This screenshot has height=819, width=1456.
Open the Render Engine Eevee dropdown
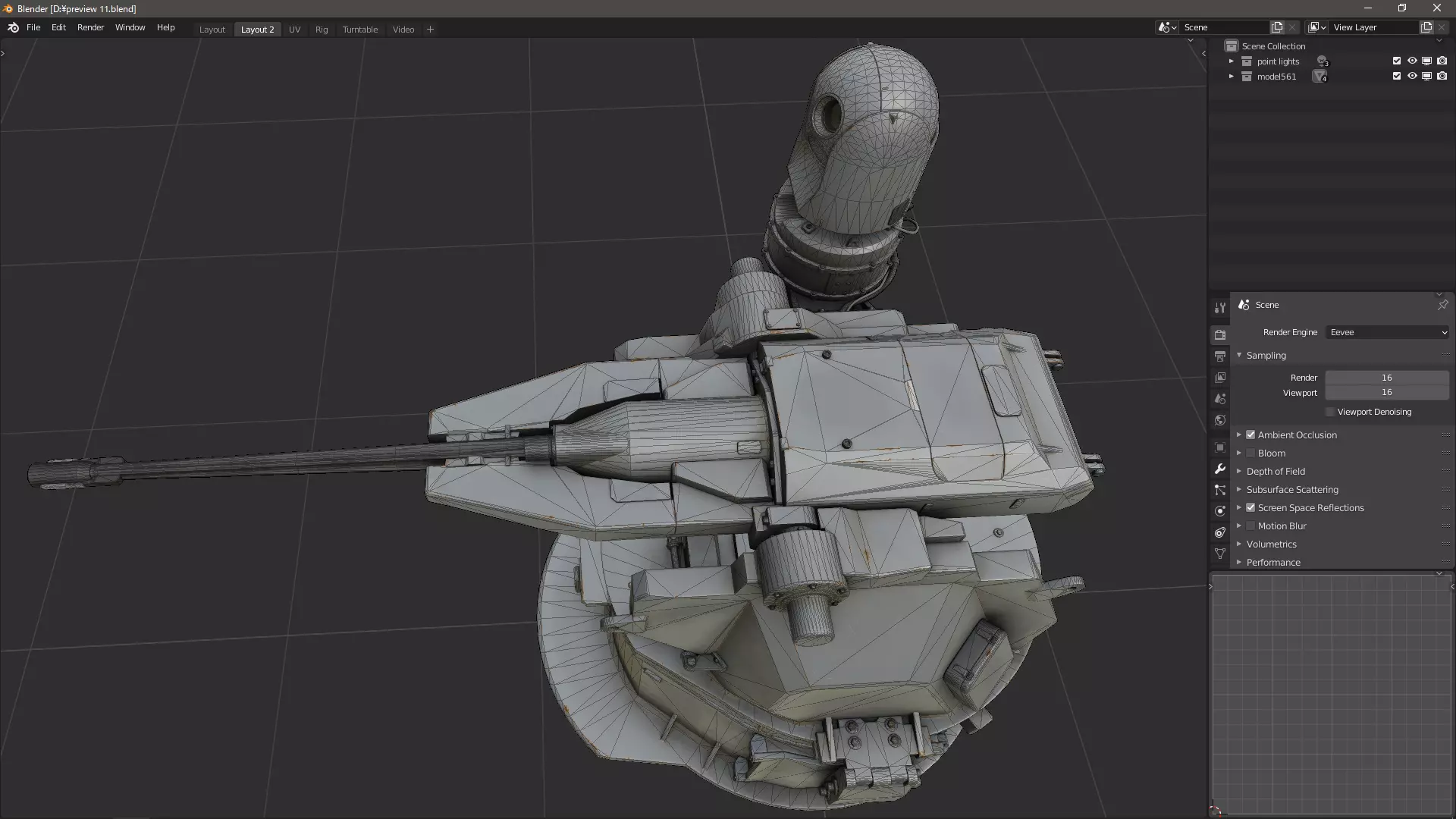coord(1388,332)
